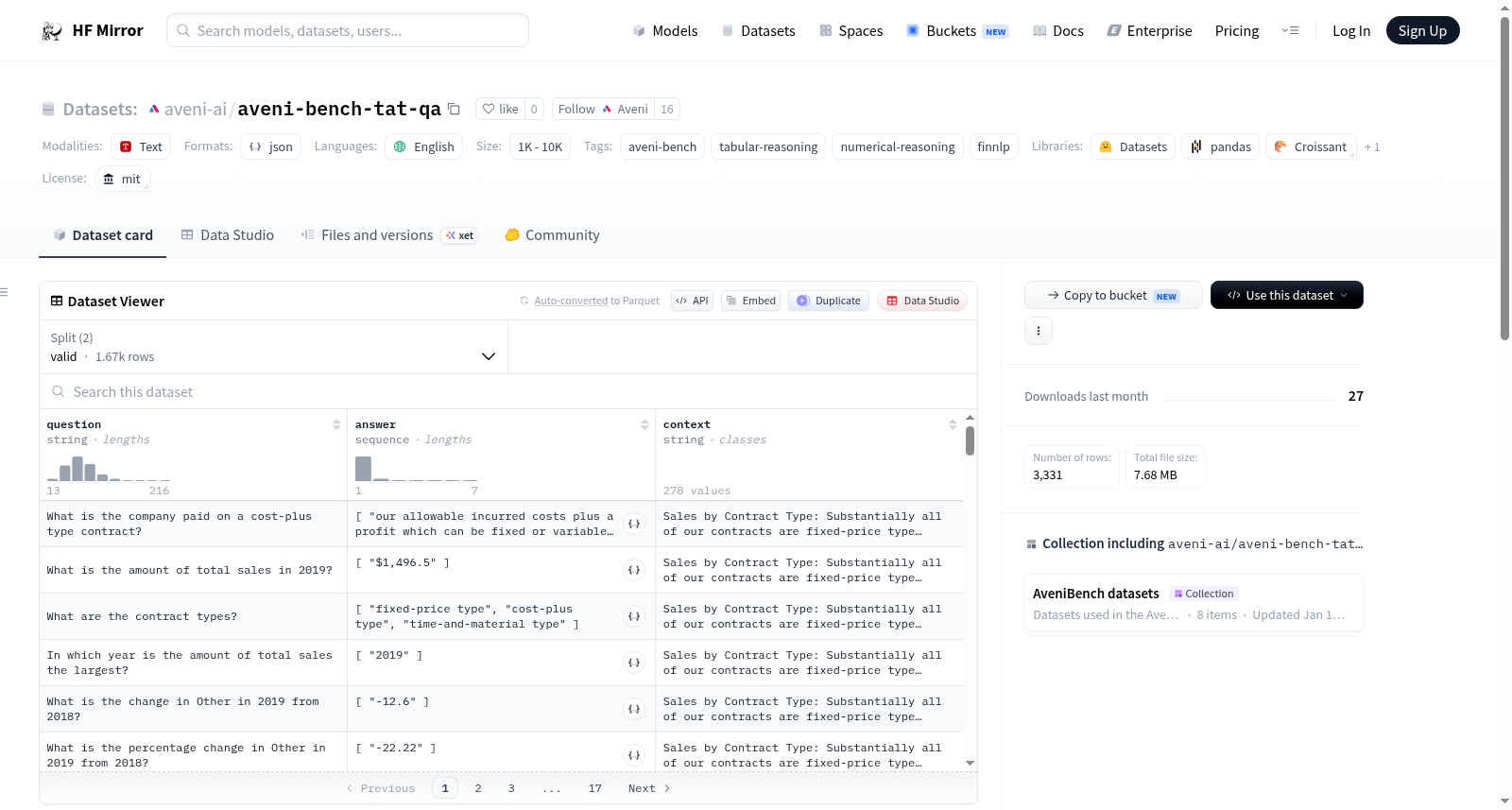Show the additional libraries +1

click(x=1372, y=147)
